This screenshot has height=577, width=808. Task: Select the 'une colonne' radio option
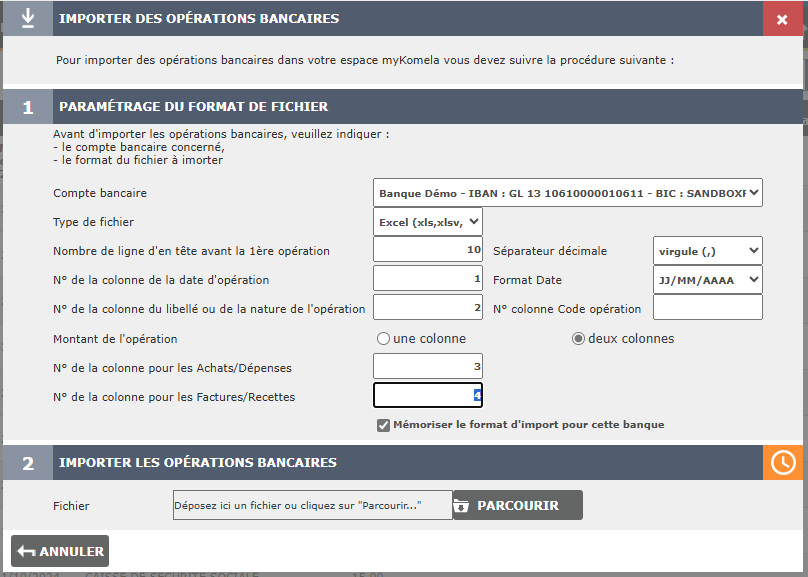click(383, 339)
